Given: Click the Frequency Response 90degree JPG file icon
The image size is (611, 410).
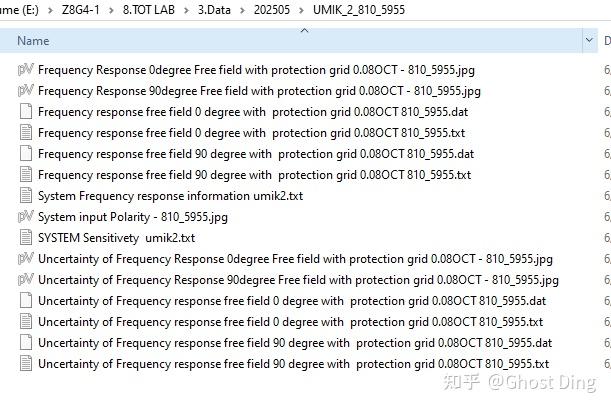Looking at the screenshot, I should (x=26, y=91).
